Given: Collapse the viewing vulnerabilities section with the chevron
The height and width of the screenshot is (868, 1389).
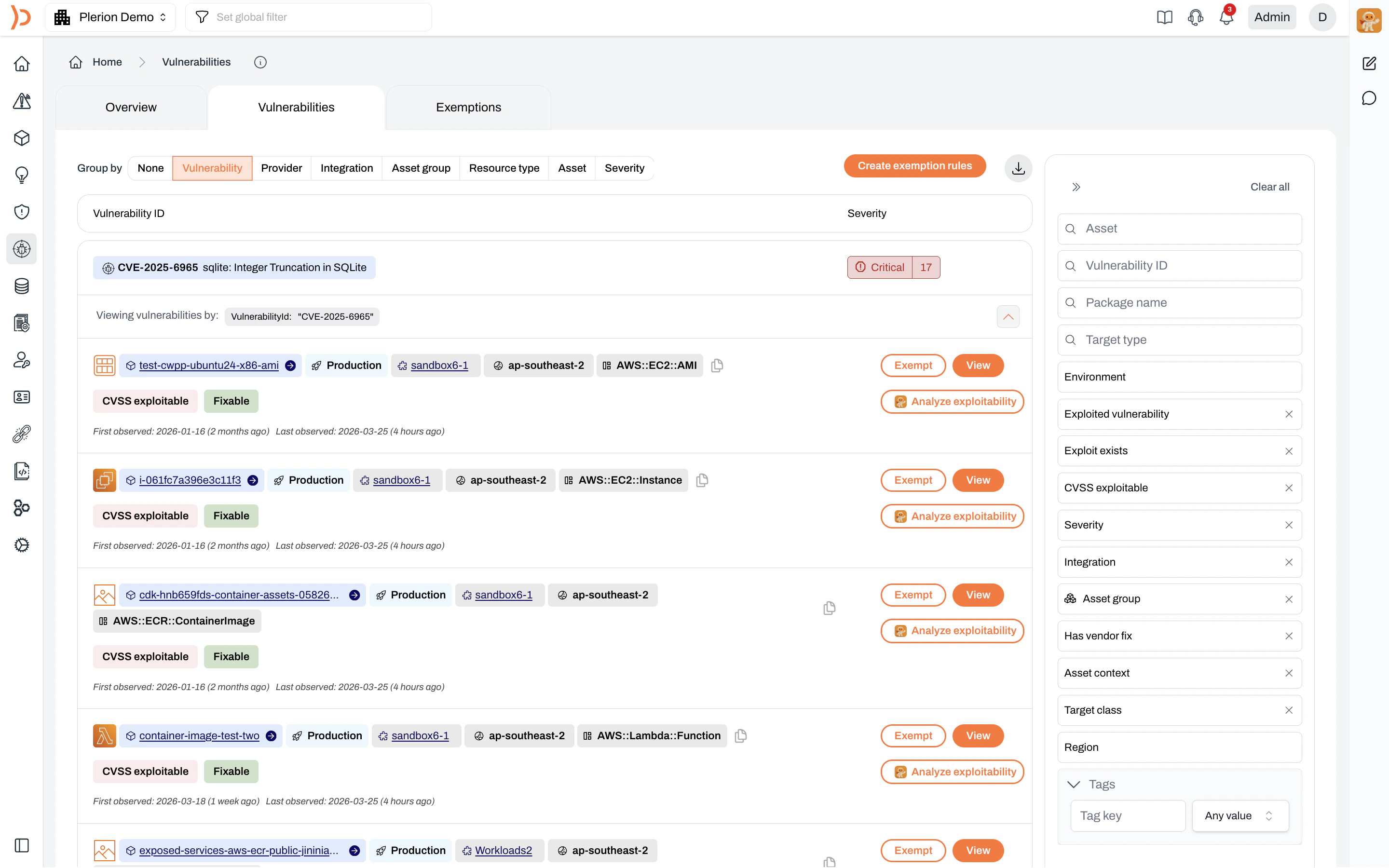Looking at the screenshot, I should point(1008,316).
